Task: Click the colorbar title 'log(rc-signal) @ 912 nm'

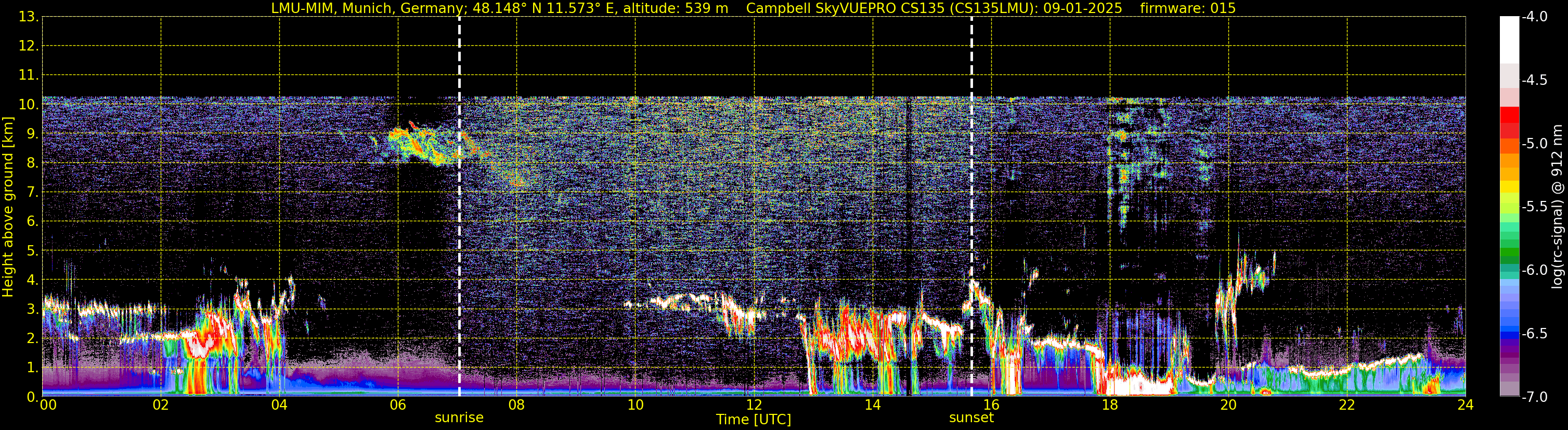Action: [1557, 207]
